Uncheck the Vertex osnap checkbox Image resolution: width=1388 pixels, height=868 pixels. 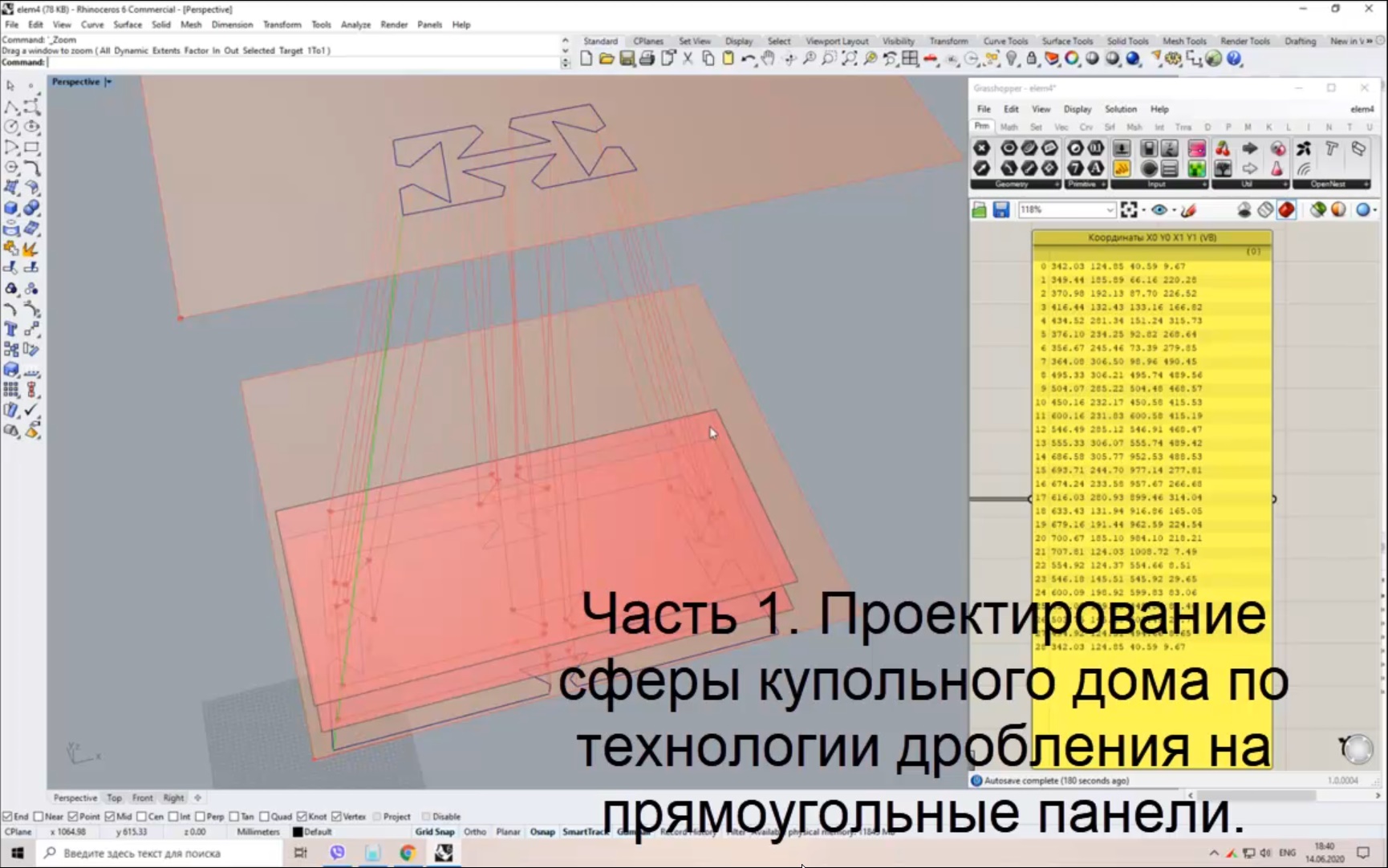336,817
